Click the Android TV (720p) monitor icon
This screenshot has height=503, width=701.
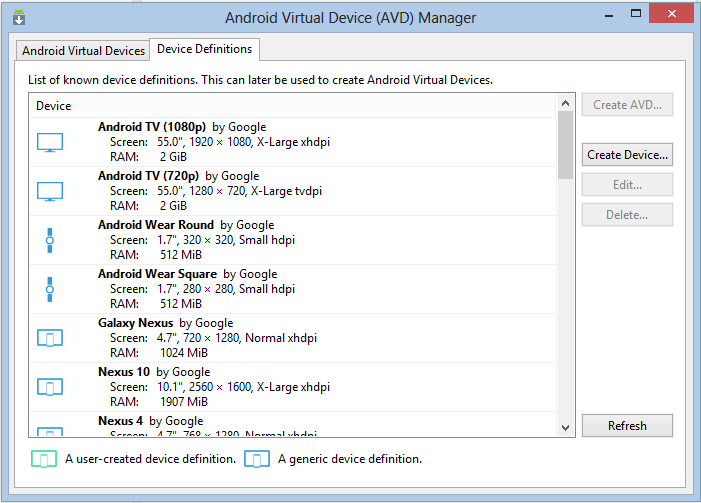[50, 192]
